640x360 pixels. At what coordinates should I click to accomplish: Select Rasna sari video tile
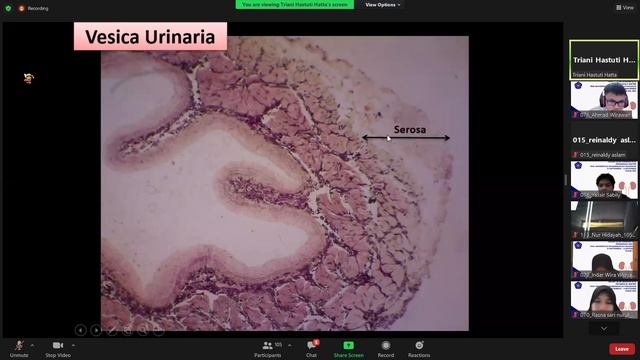604,300
